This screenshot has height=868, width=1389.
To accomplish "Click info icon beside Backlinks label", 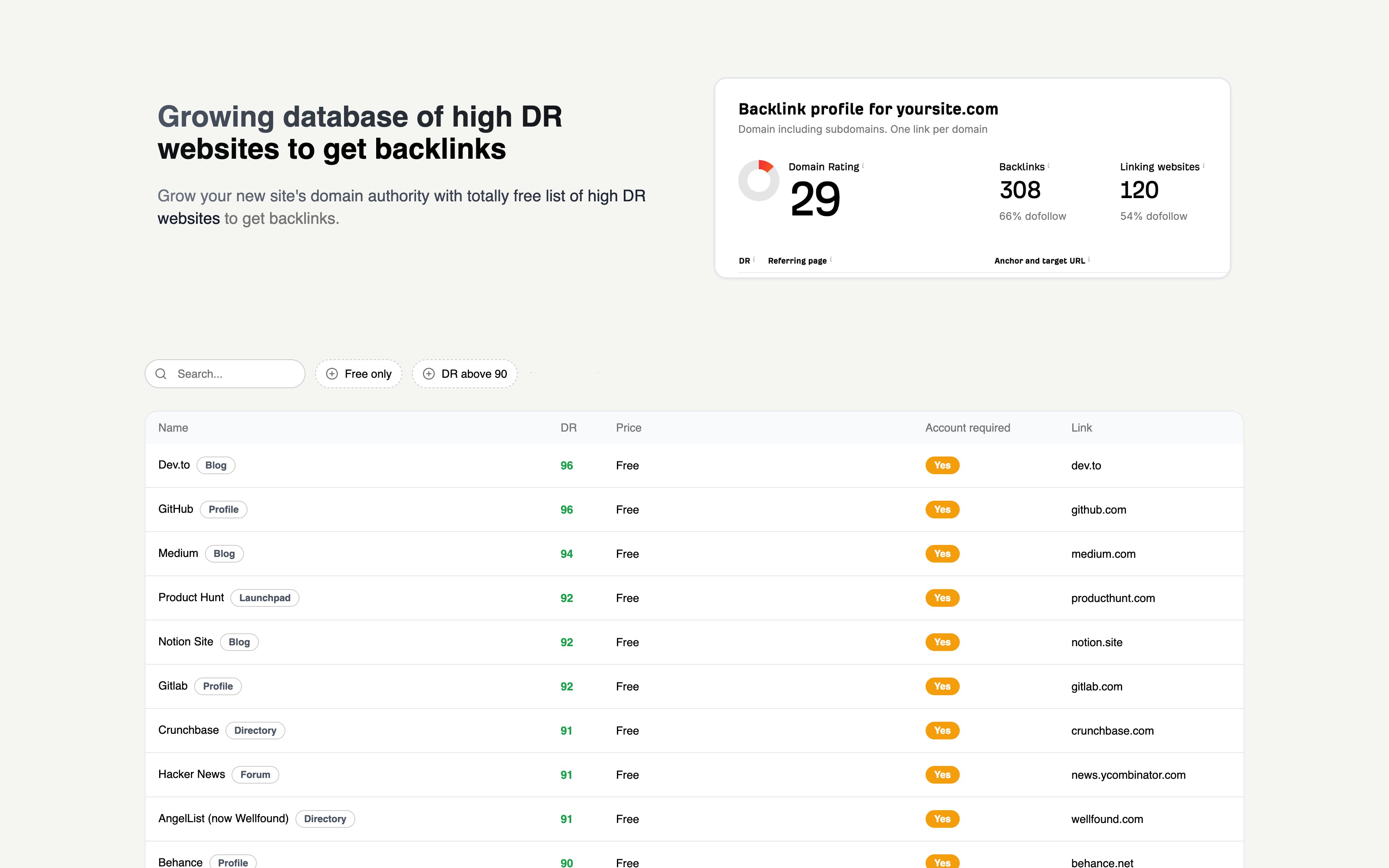I will pyautogui.click(x=1048, y=166).
